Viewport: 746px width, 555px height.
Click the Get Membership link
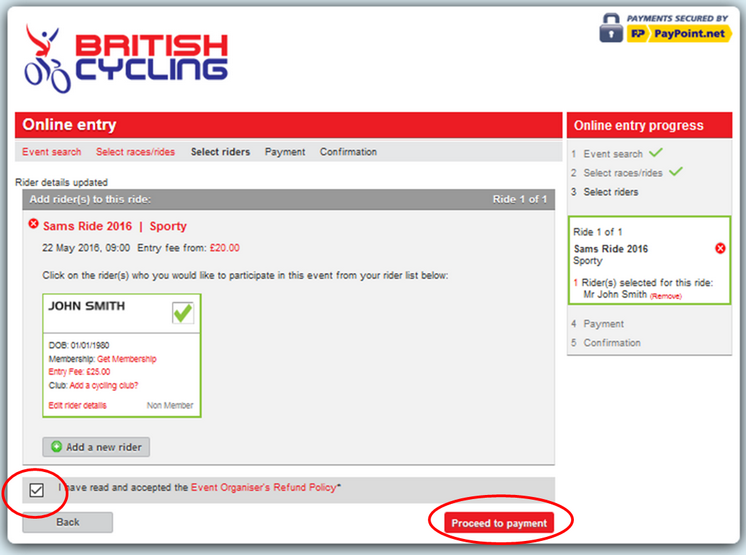[x=127, y=359]
